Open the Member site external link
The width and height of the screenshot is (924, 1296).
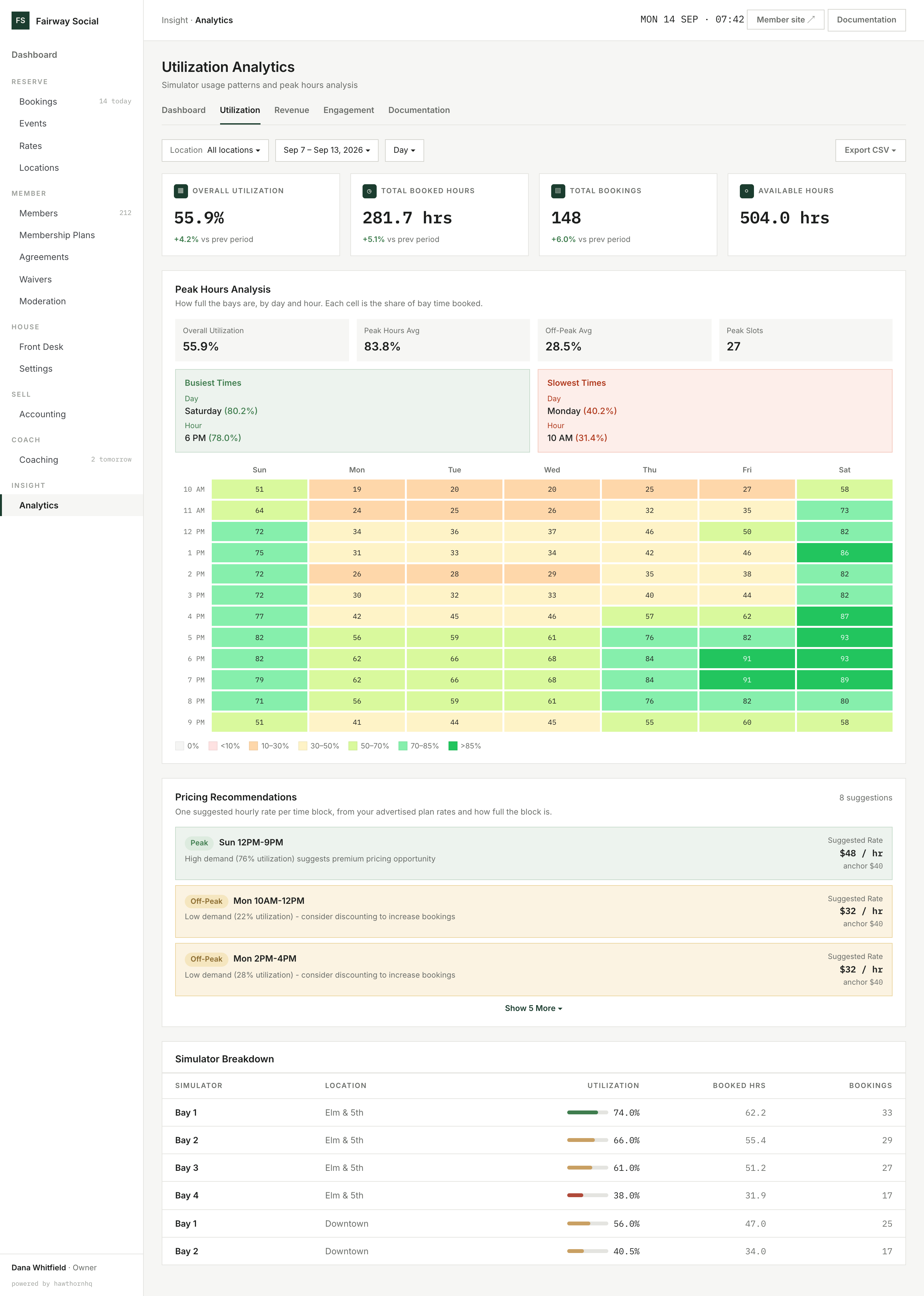tap(785, 20)
